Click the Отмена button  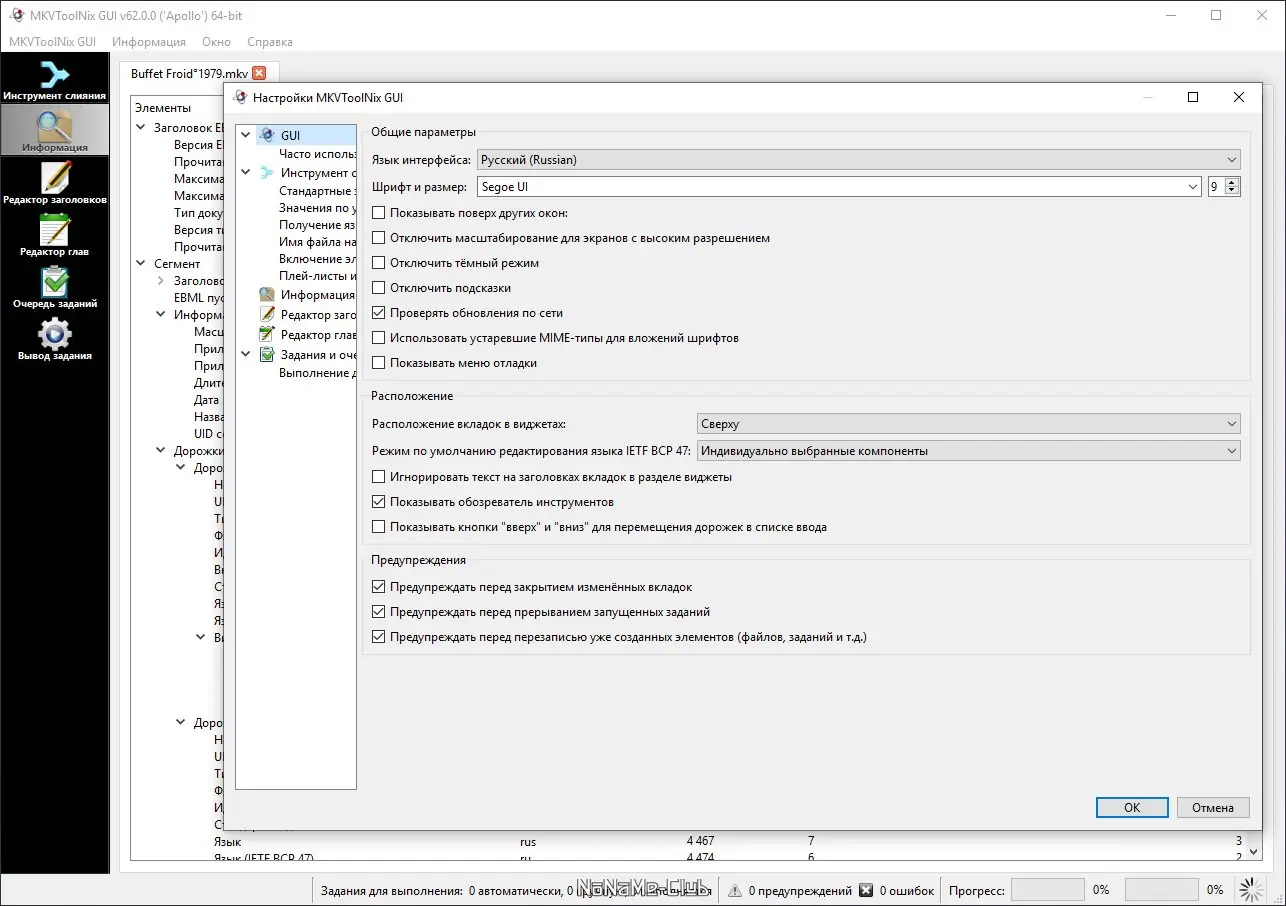point(1213,808)
